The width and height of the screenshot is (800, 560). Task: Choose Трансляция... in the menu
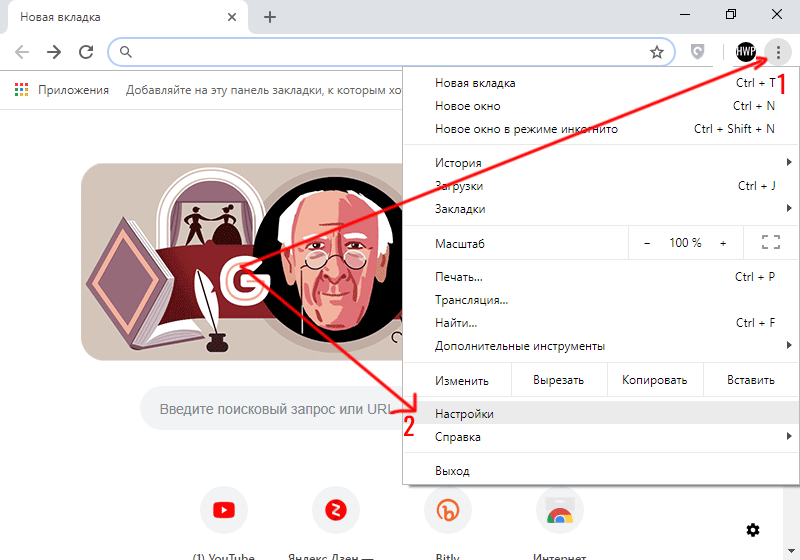(x=601, y=300)
